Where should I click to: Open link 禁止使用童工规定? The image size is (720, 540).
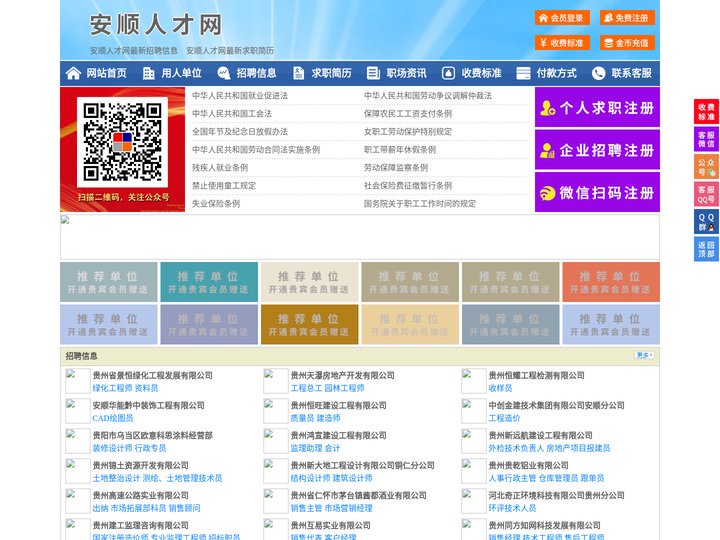[224, 186]
